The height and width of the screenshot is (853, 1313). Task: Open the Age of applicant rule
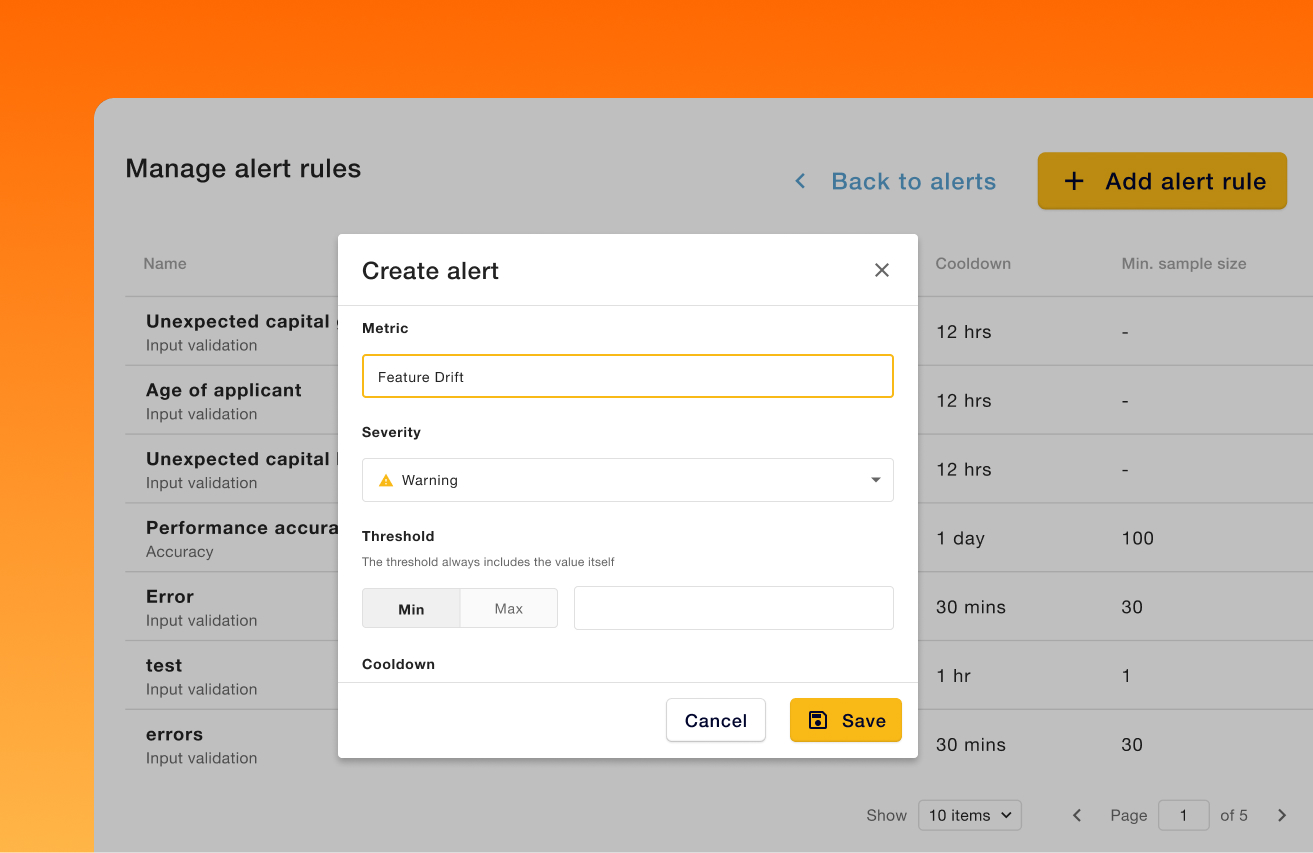pos(224,390)
